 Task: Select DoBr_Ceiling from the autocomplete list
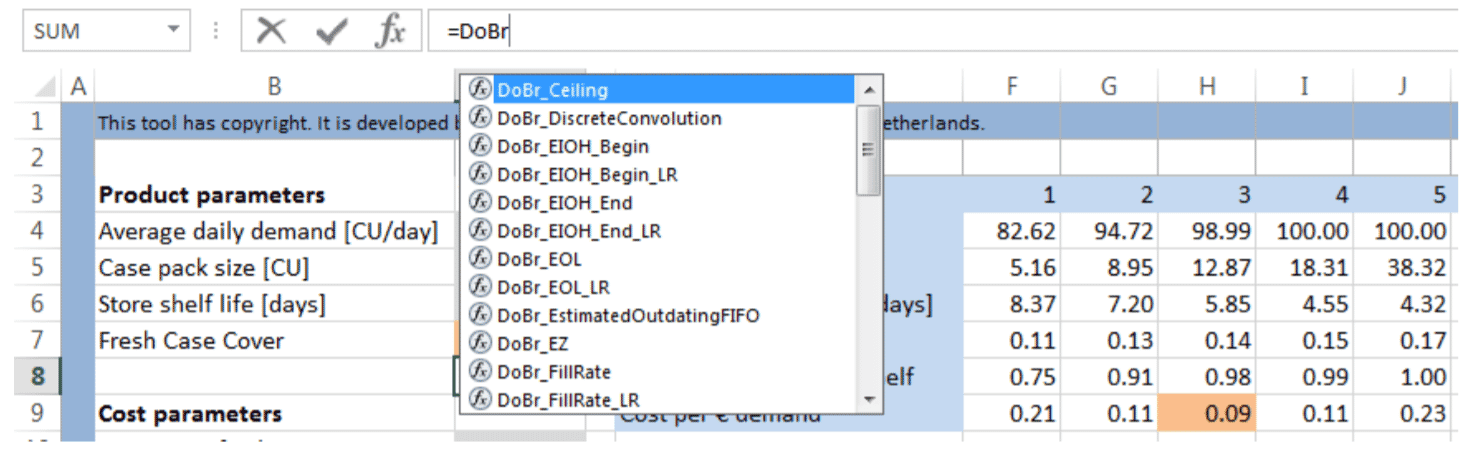(x=660, y=90)
